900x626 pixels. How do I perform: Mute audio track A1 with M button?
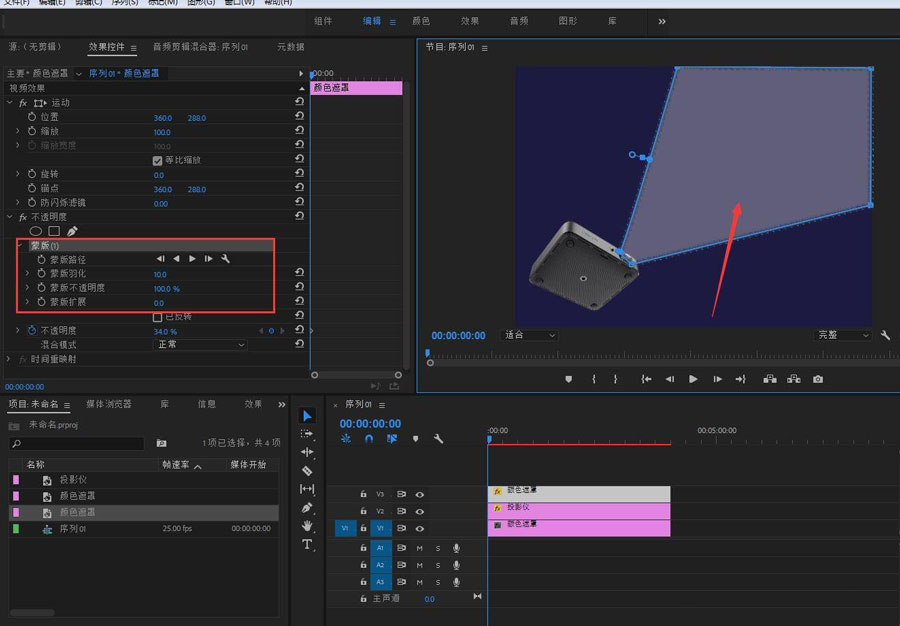[420, 548]
